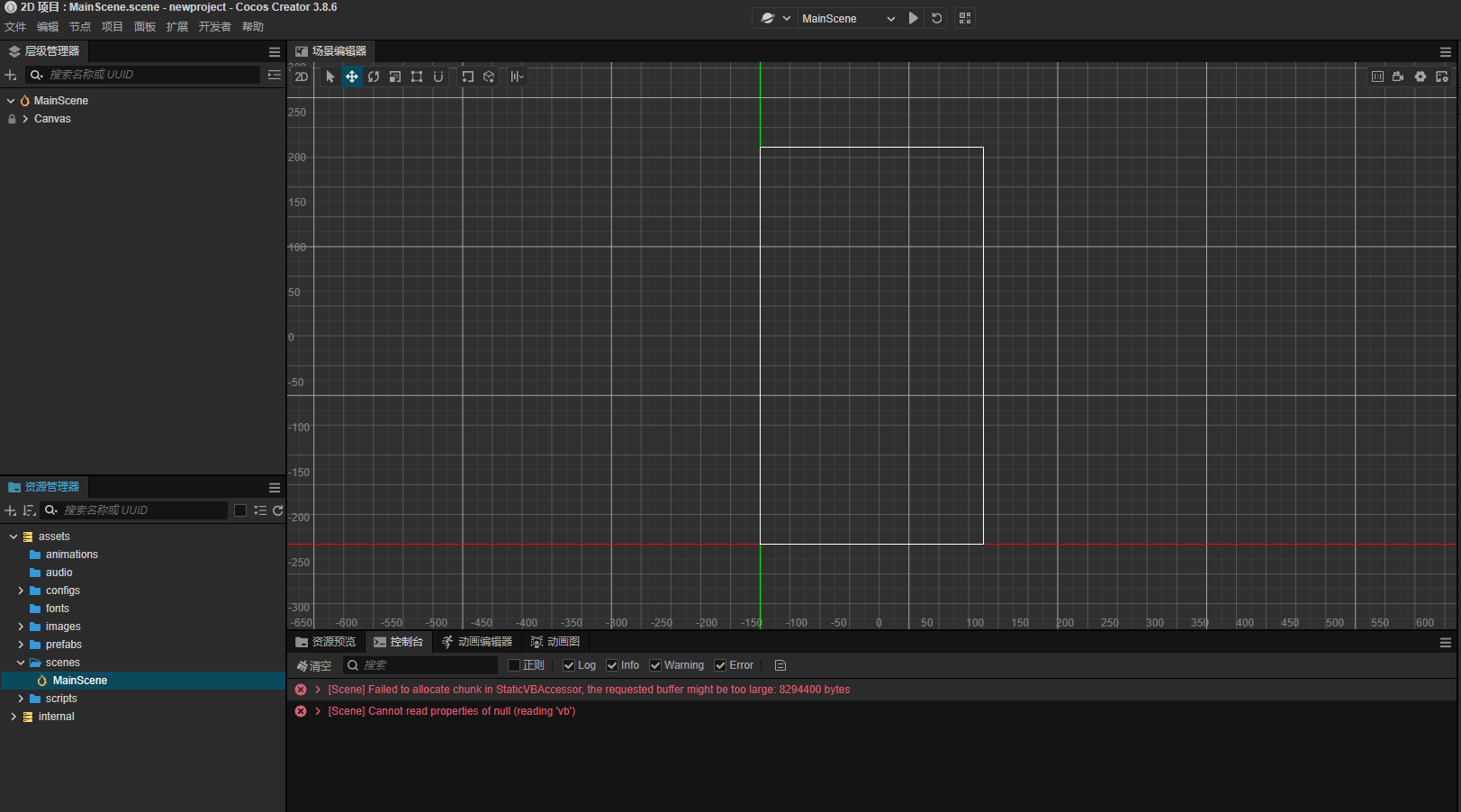This screenshot has height=812, width=1461.
Task: Select the Canvas node
Action: coord(52,119)
